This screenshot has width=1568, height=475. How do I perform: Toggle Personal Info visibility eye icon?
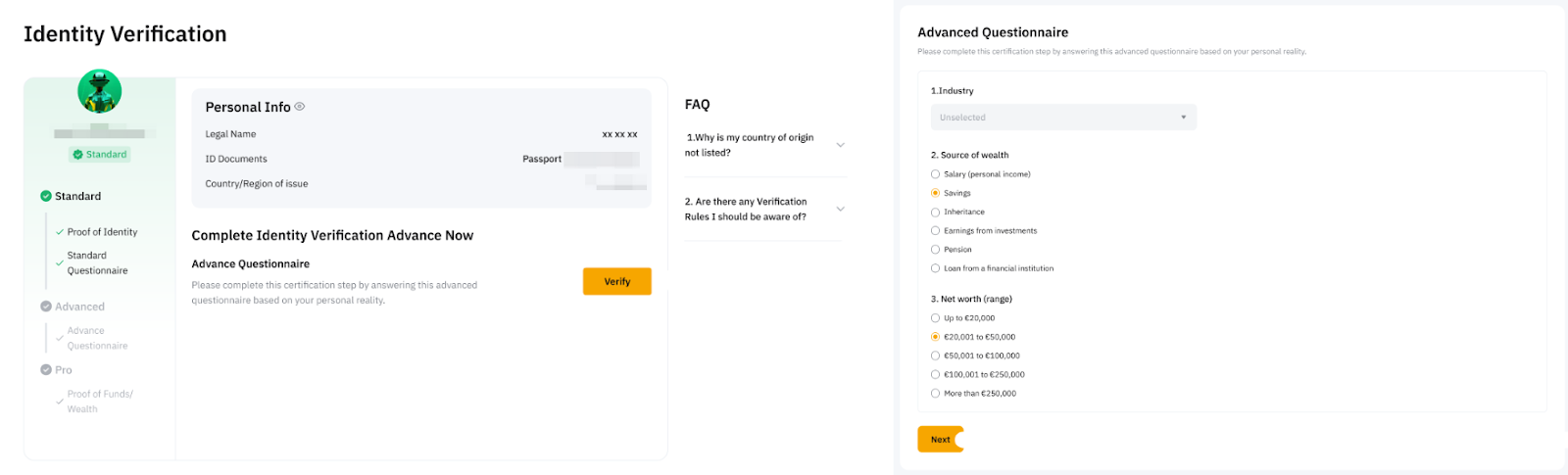click(300, 107)
